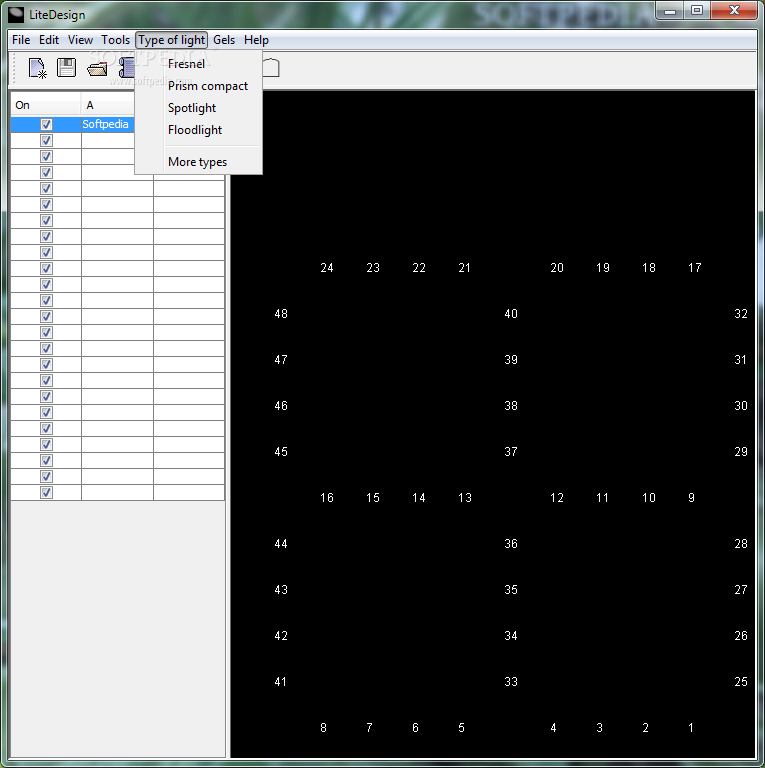Select light position 19

click(x=602, y=268)
